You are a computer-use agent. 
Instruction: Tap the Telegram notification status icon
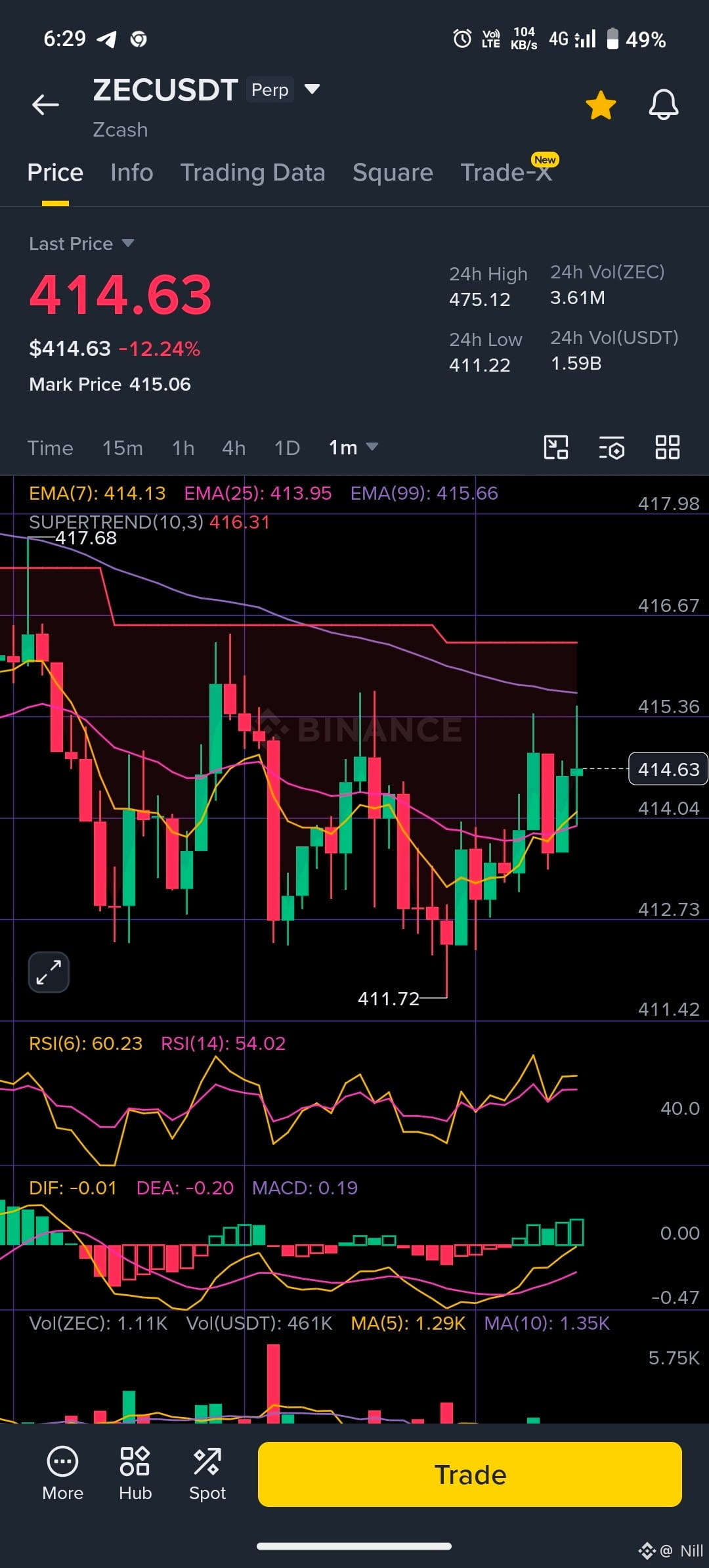point(107,39)
